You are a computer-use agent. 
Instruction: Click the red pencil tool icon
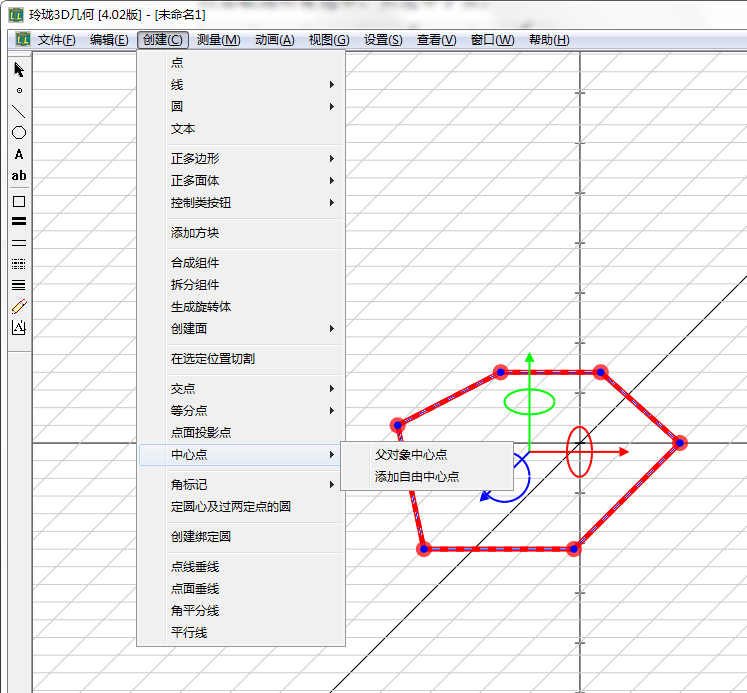(x=18, y=306)
